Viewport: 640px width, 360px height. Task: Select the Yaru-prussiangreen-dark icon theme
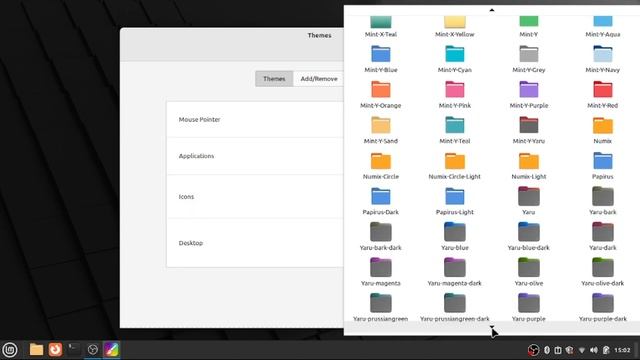pos(454,307)
